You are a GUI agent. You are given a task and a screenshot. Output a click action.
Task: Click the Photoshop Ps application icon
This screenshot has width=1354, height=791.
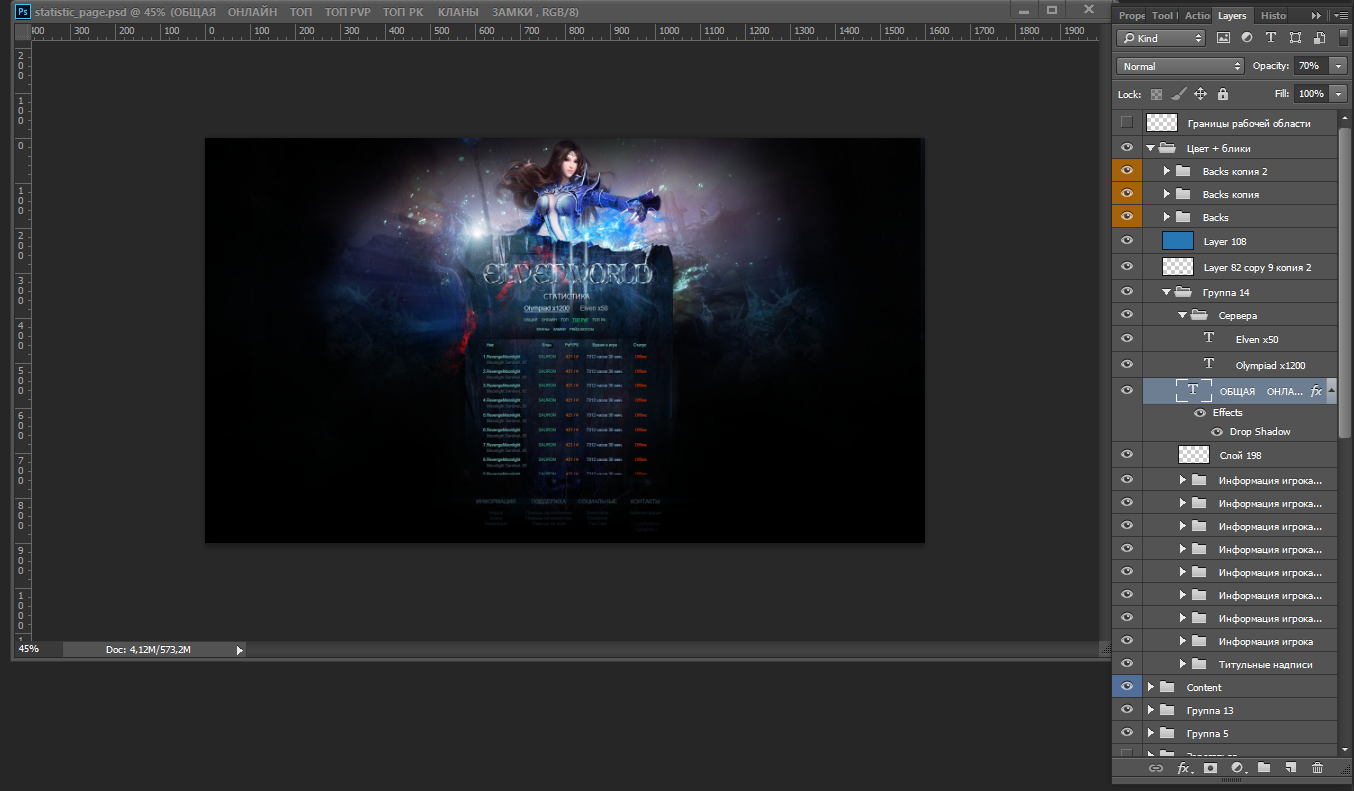[x=23, y=11]
